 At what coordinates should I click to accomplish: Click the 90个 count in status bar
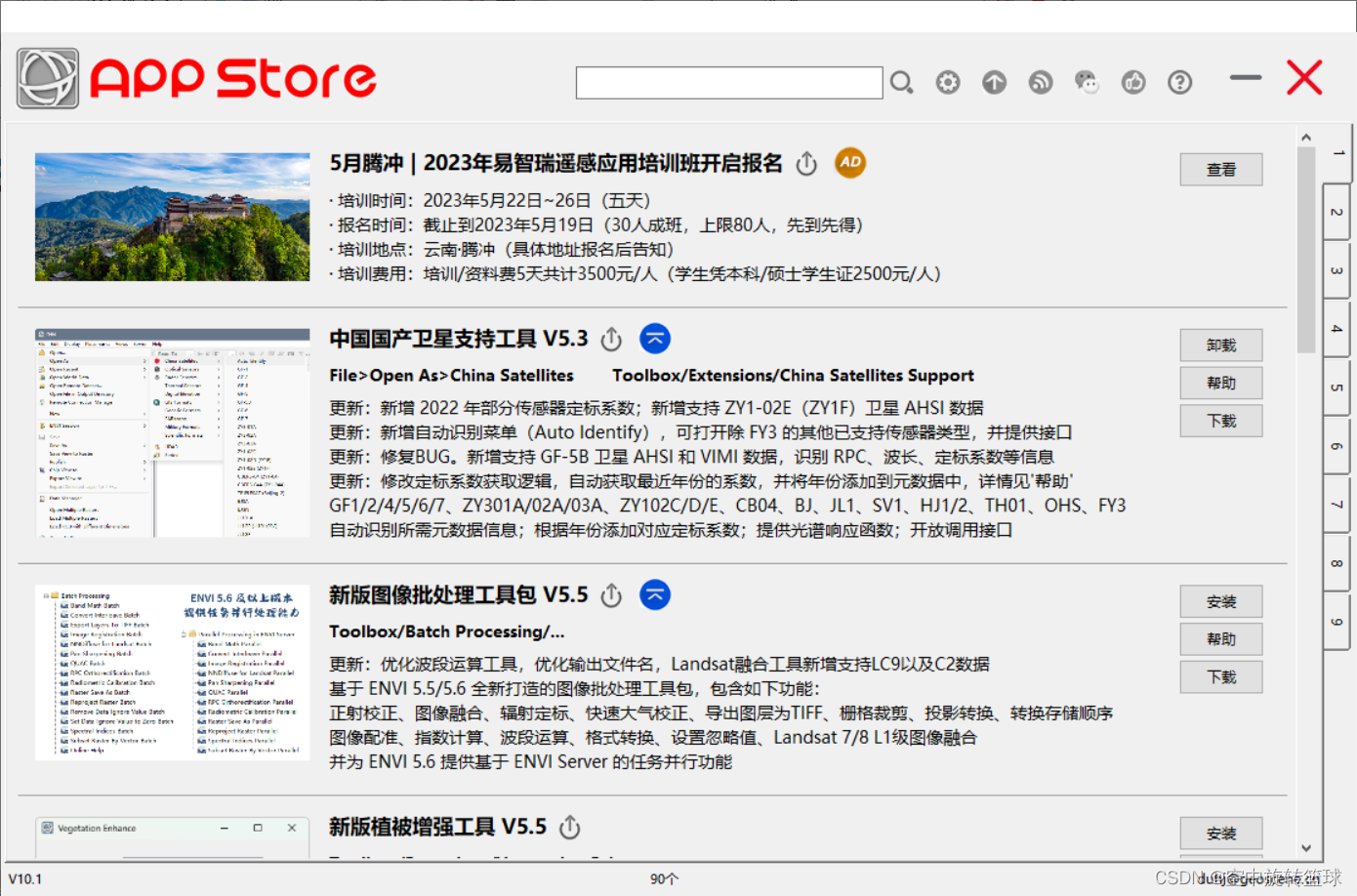664,879
